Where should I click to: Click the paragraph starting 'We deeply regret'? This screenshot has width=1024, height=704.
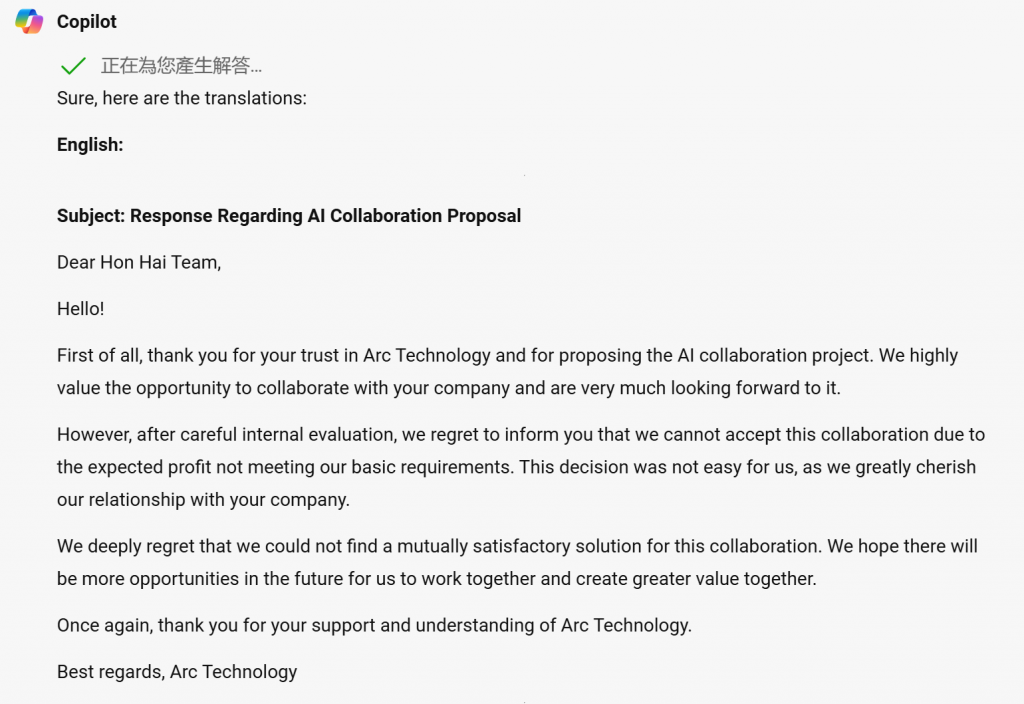517,562
